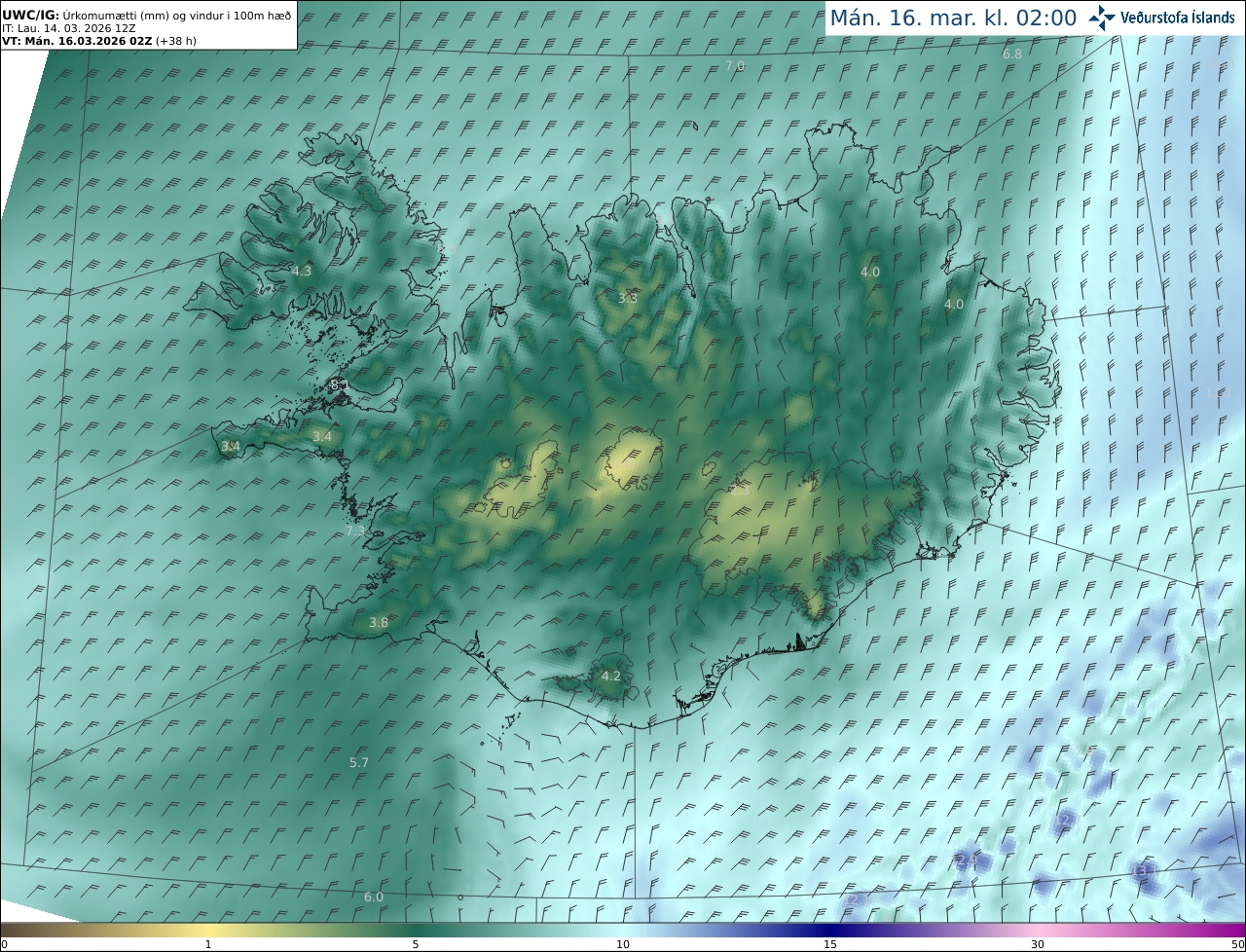Click the 0 tick label of the color scale
Image resolution: width=1246 pixels, height=952 pixels.
click(x=4, y=944)
